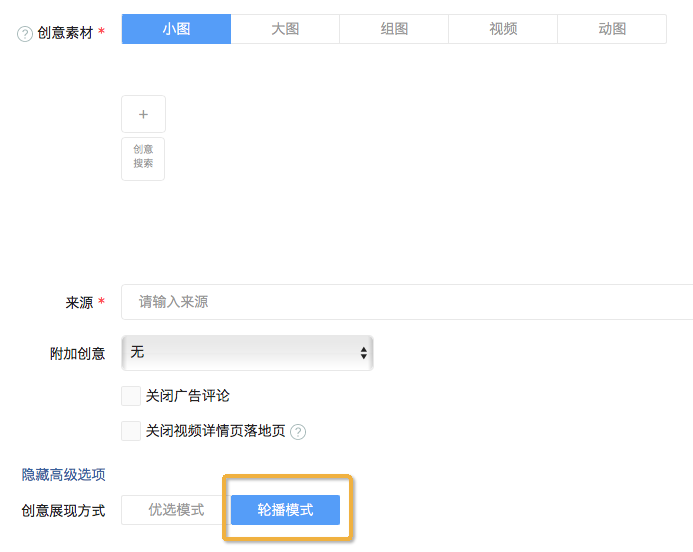Select the 小图 material tab
The height and width of the screenshot is (552, 693).
click(x=176, y=29)
